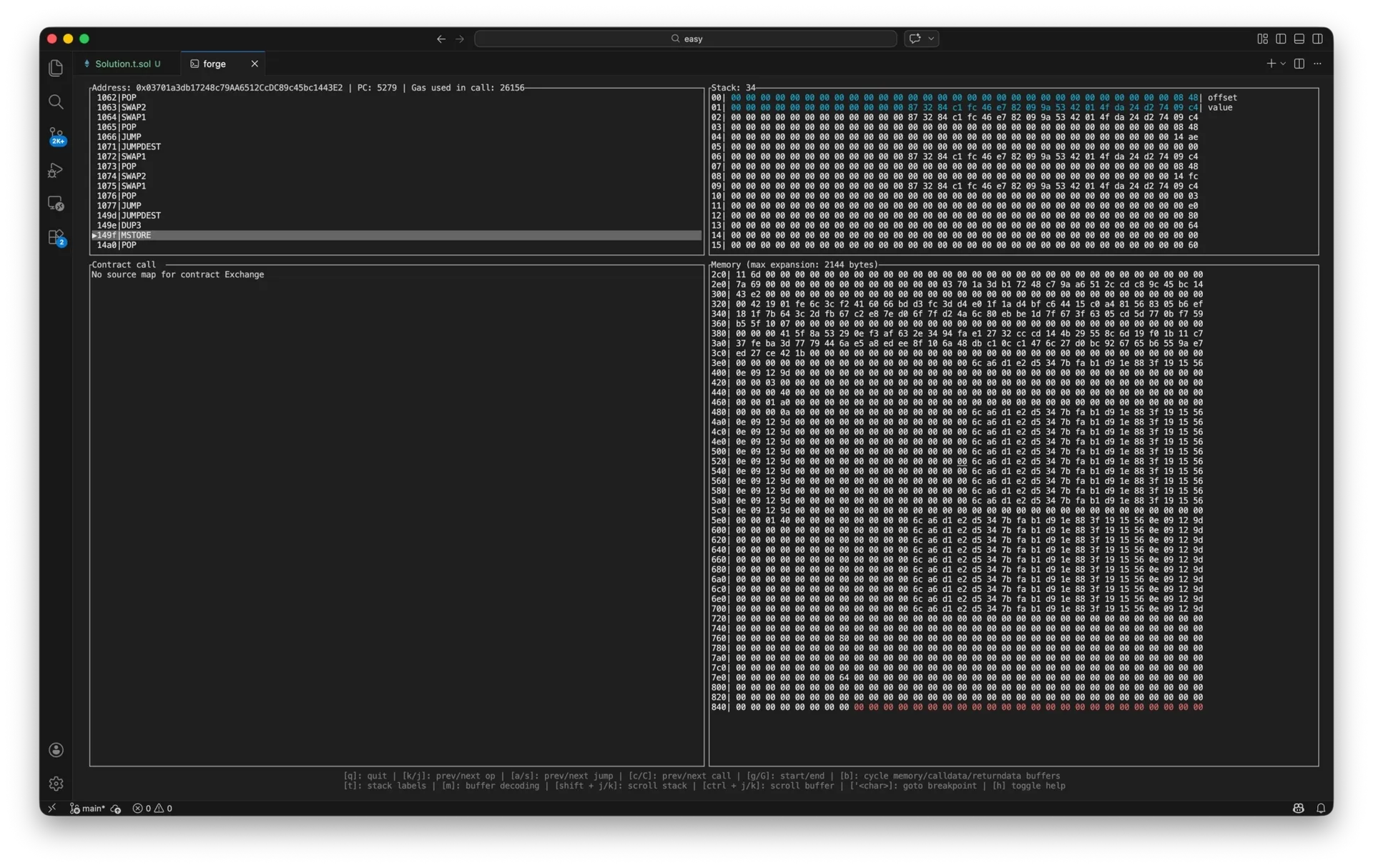Open the notifications bell in status bar

pyautogui.click(x=1321, y=808)
